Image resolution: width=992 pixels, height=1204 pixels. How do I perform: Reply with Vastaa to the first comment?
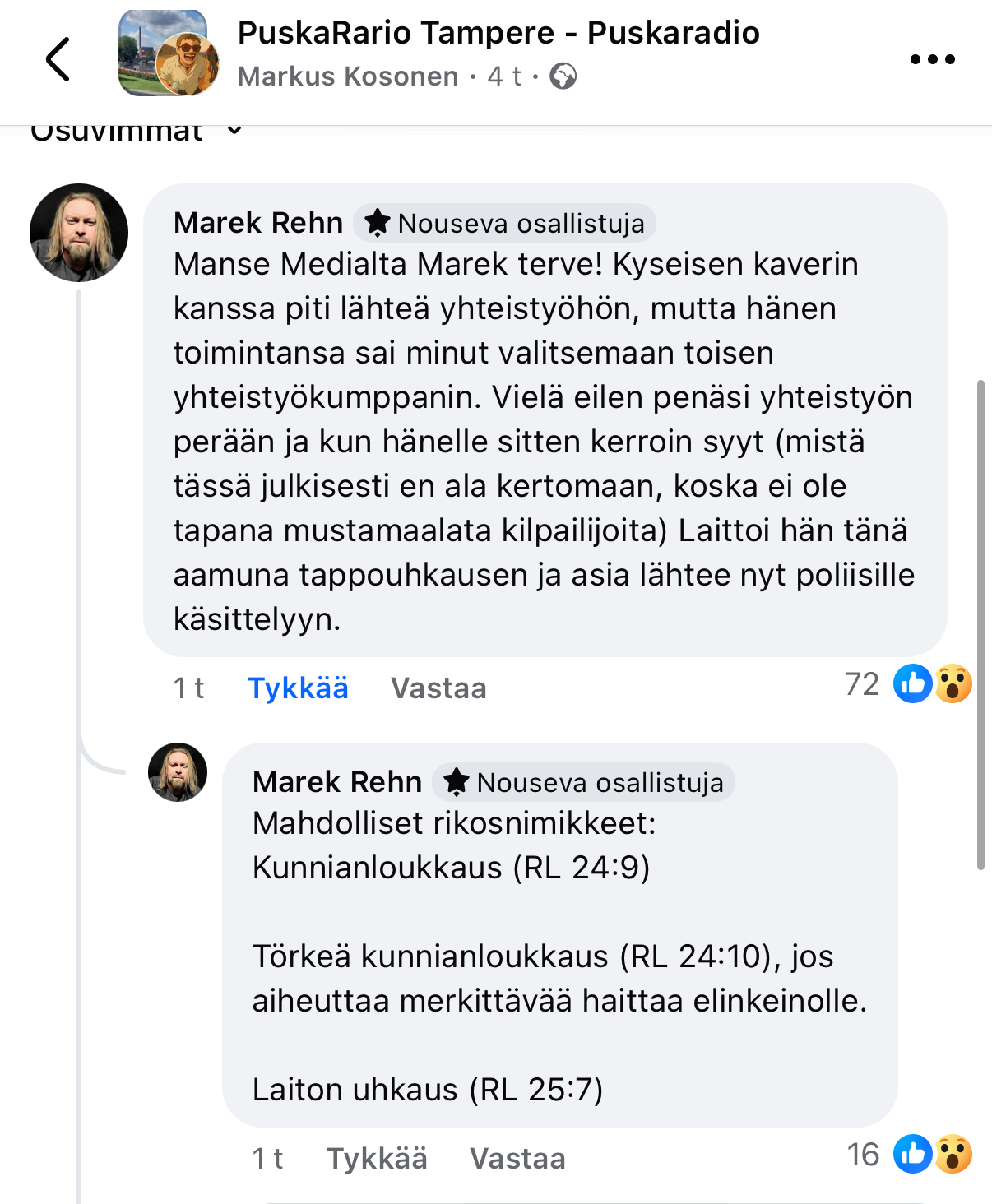pyautogui.click(x=438, y=688)
